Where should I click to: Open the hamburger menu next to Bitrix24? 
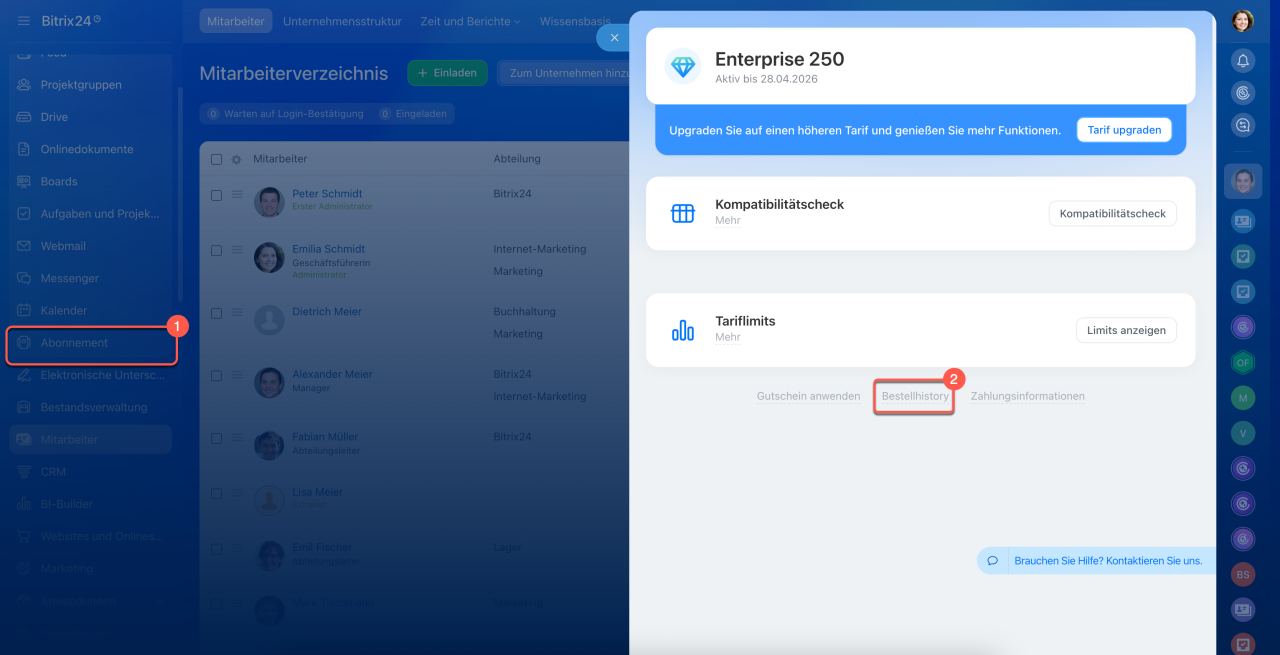pyautogui.click(x=24, y=20)
